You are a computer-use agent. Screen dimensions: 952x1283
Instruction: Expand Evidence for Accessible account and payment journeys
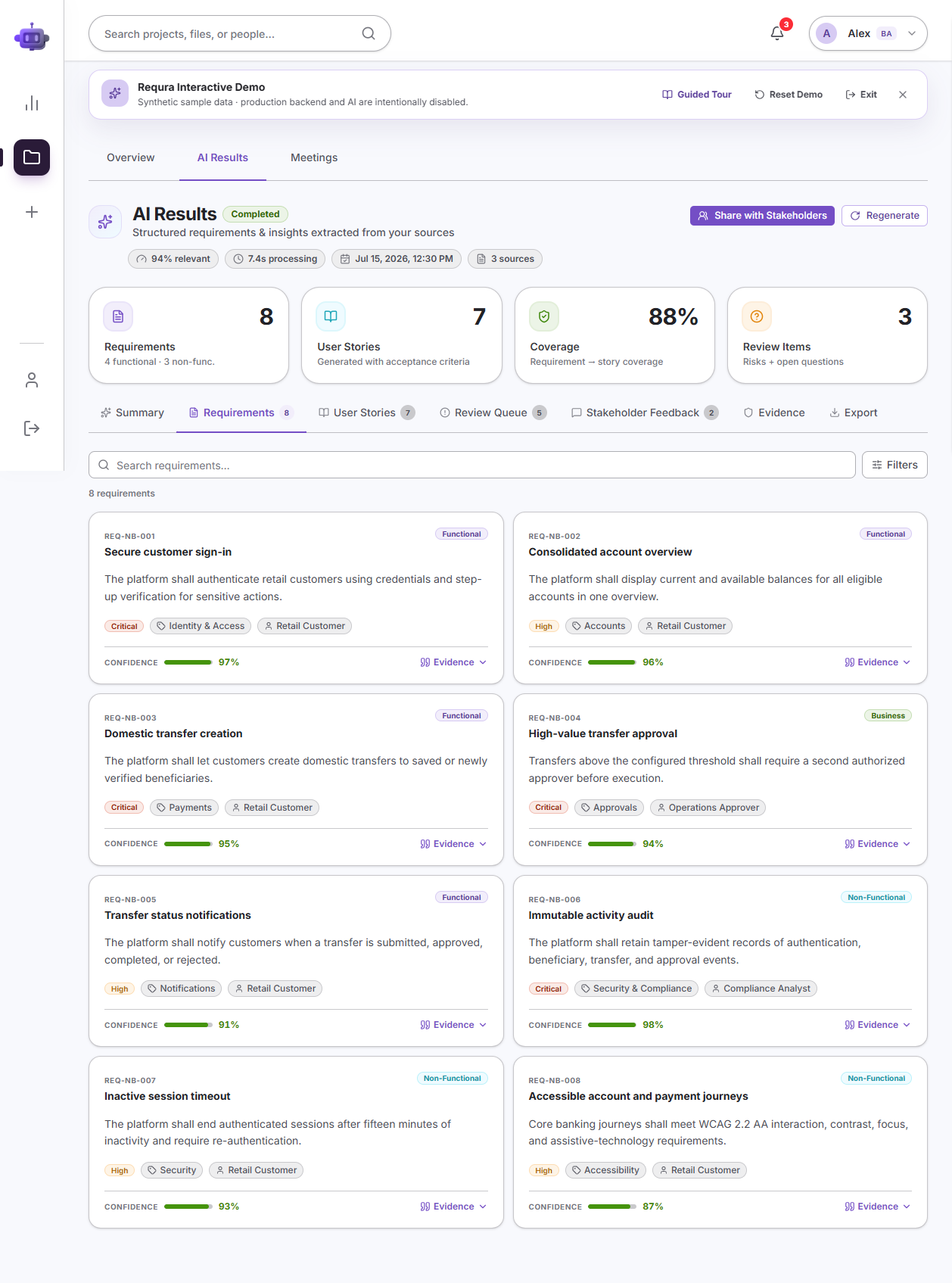point(878,1207)
